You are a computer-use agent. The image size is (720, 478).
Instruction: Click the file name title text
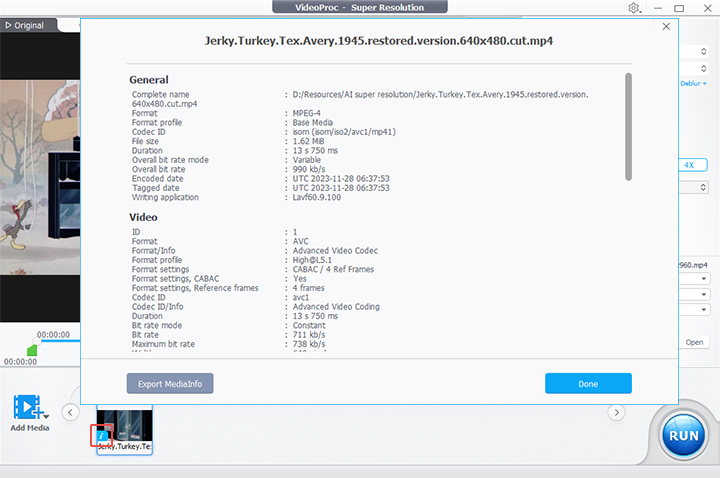379,41
